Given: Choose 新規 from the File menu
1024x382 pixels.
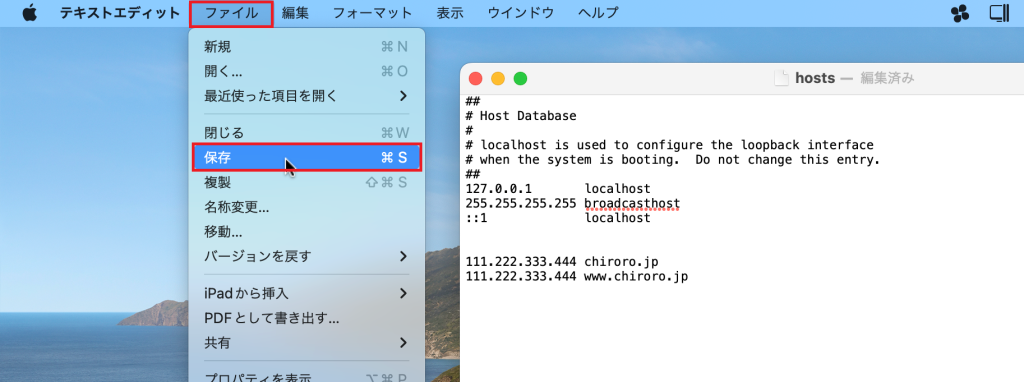Looking at the screenshot, I should [306, 46].
